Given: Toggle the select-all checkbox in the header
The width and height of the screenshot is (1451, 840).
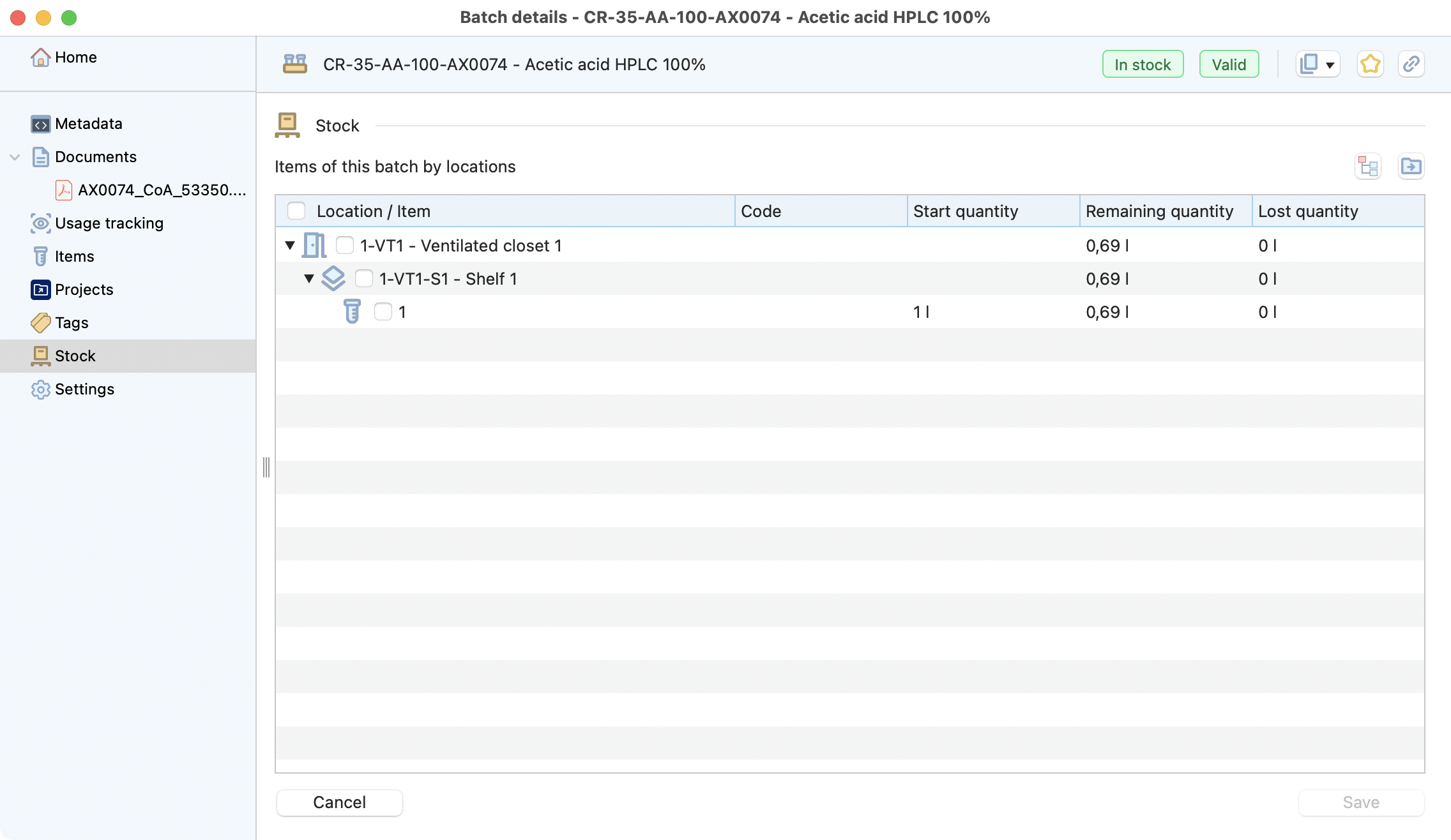Looking at the screenshot, I should [x=296, y=211].
